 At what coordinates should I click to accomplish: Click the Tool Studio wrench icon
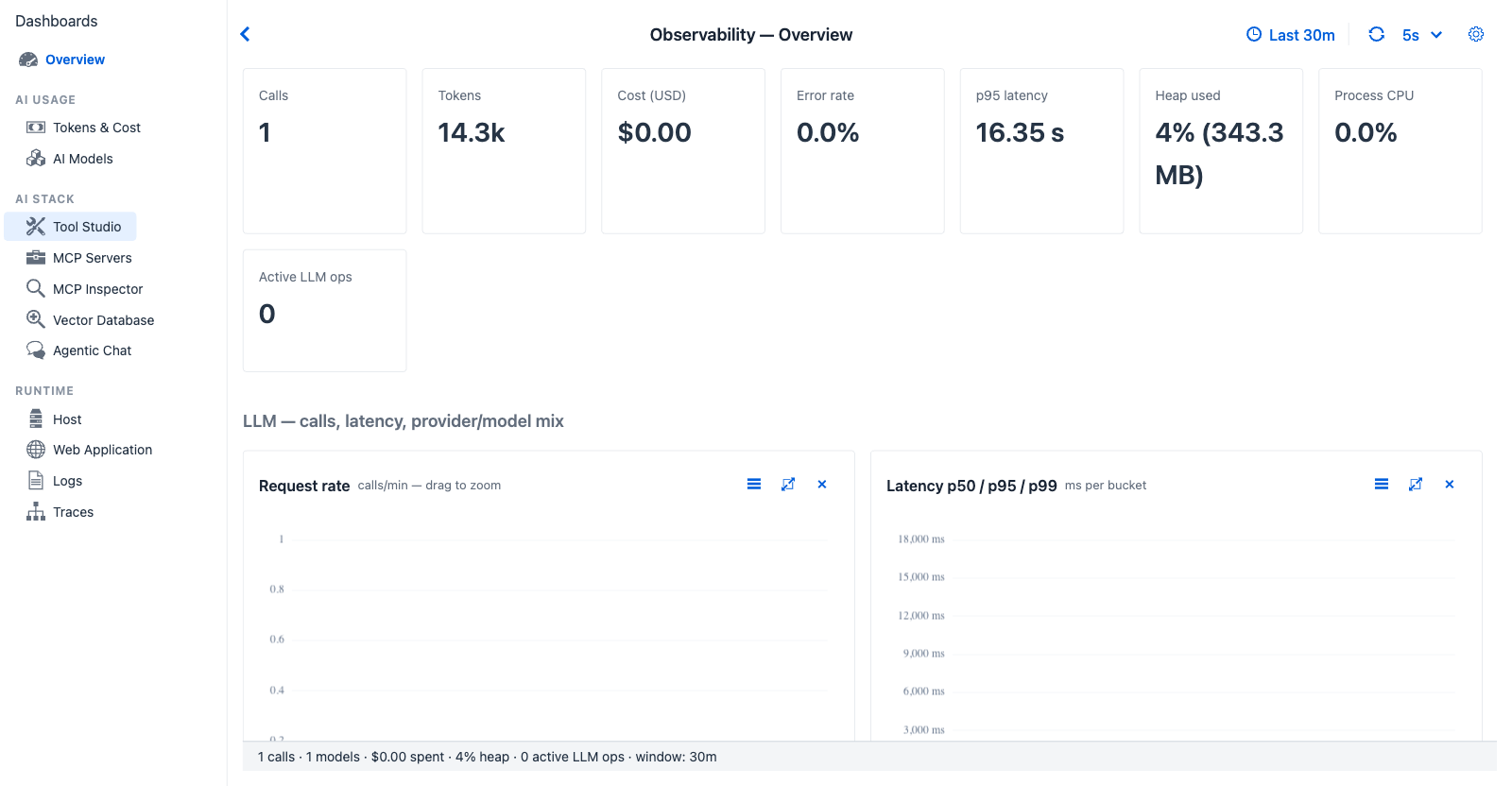(36, 227)
